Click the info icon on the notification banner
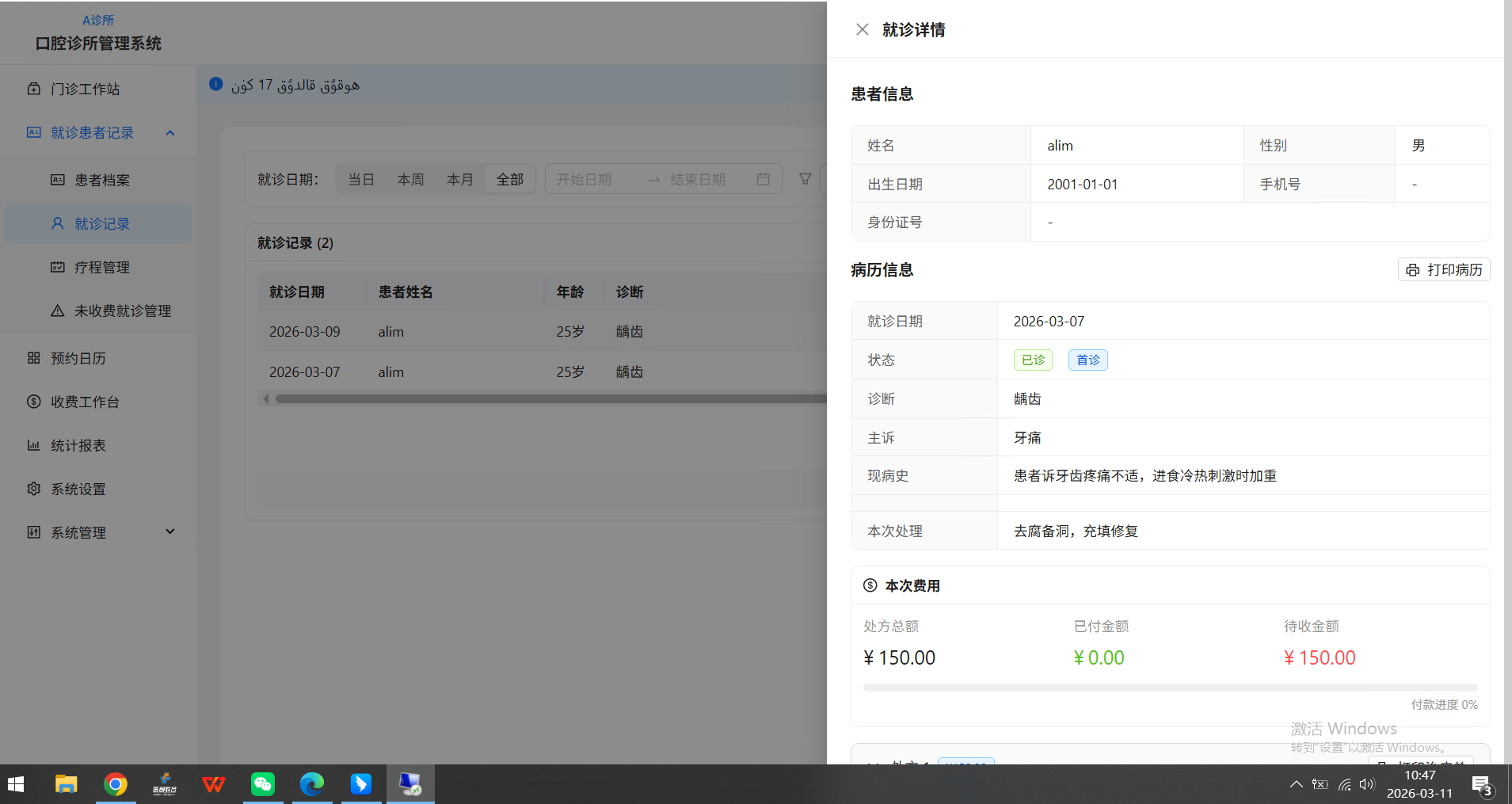Viewport: 1512px width, 804px height. (215, 84)
